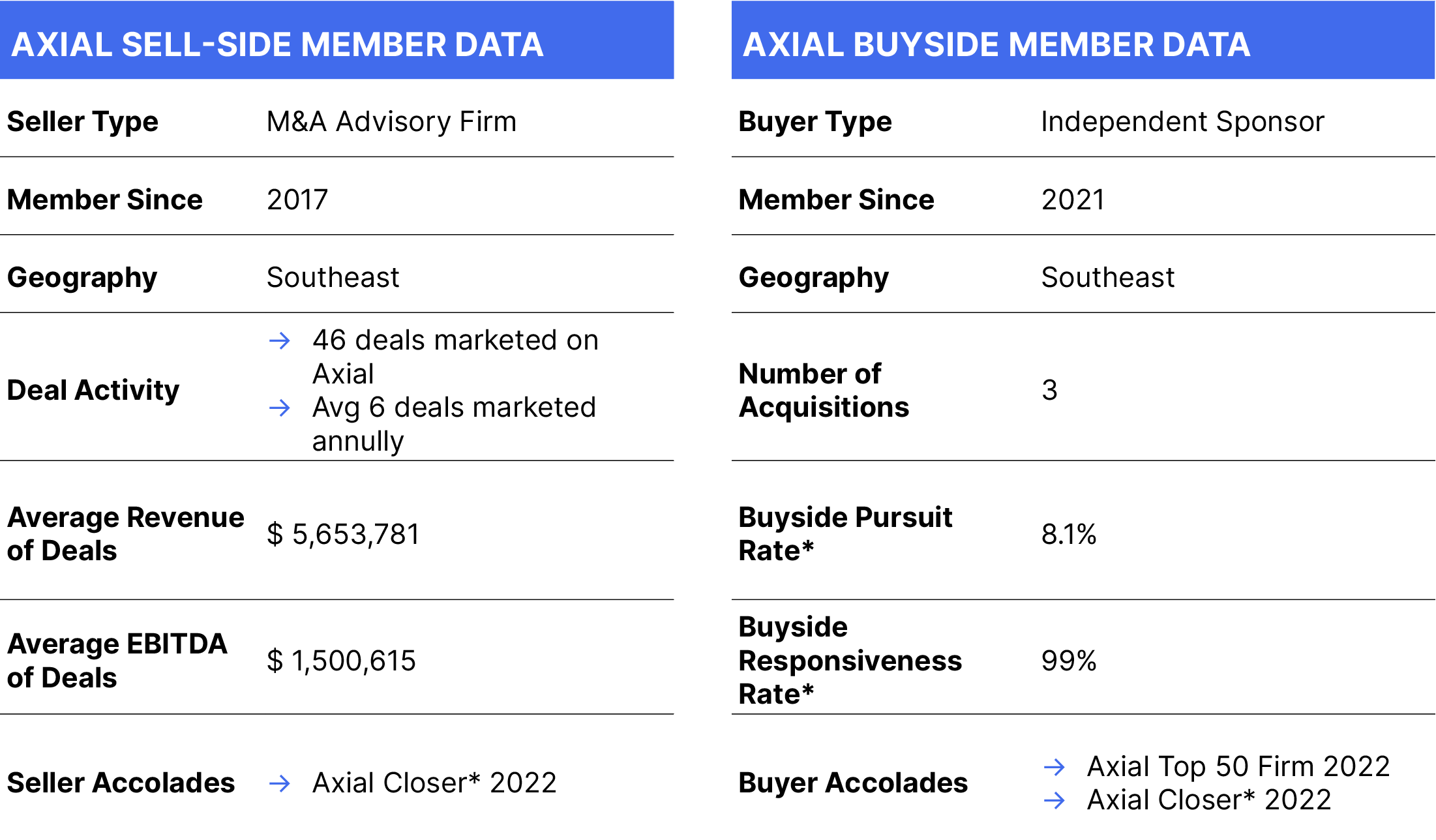The height and width of the screenshot is (840, 1436).
Task: Click the "Number of Acquisitions" row label
Action: tap(824, 390)
